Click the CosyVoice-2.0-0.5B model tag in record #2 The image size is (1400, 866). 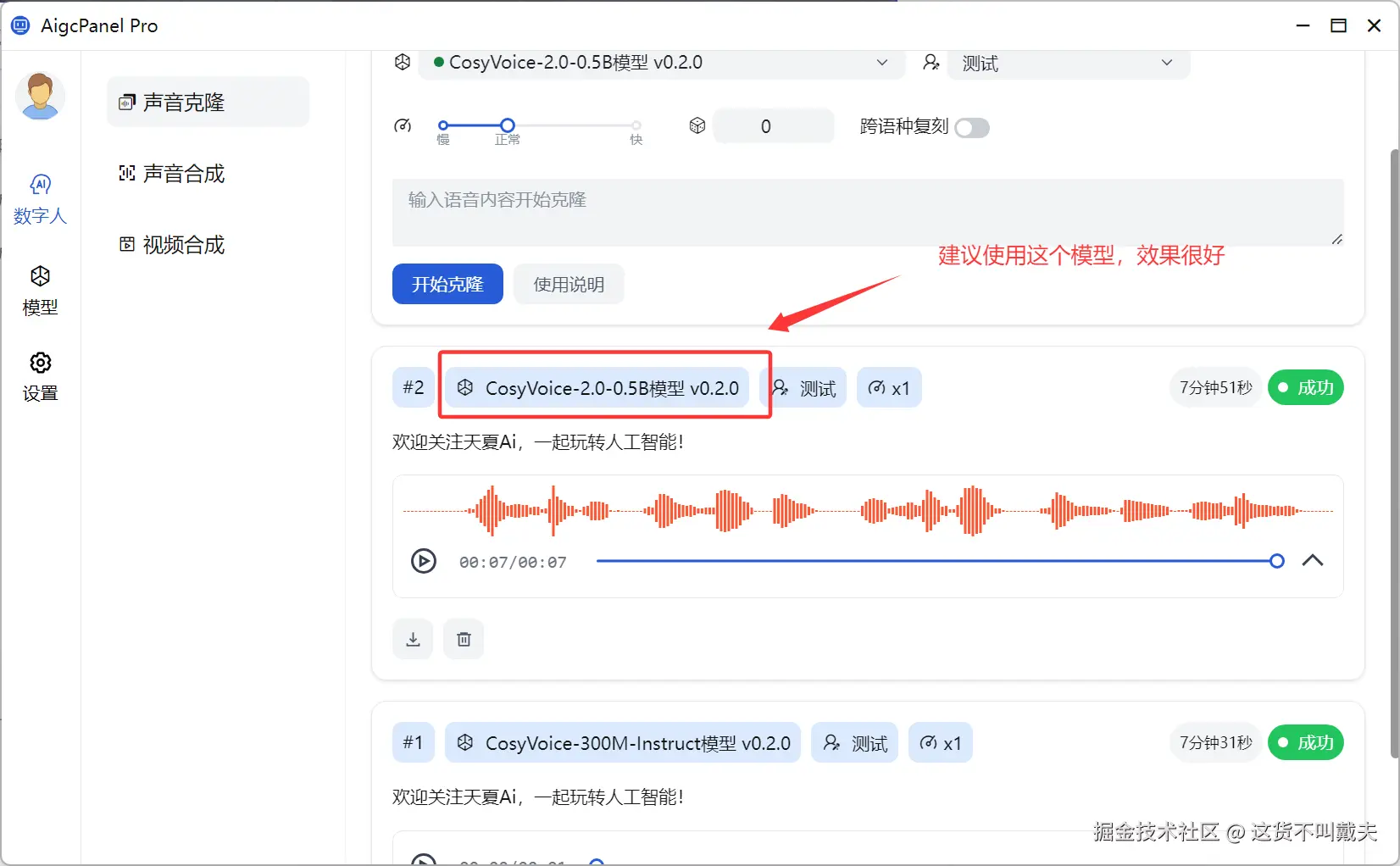coord(597,388)
